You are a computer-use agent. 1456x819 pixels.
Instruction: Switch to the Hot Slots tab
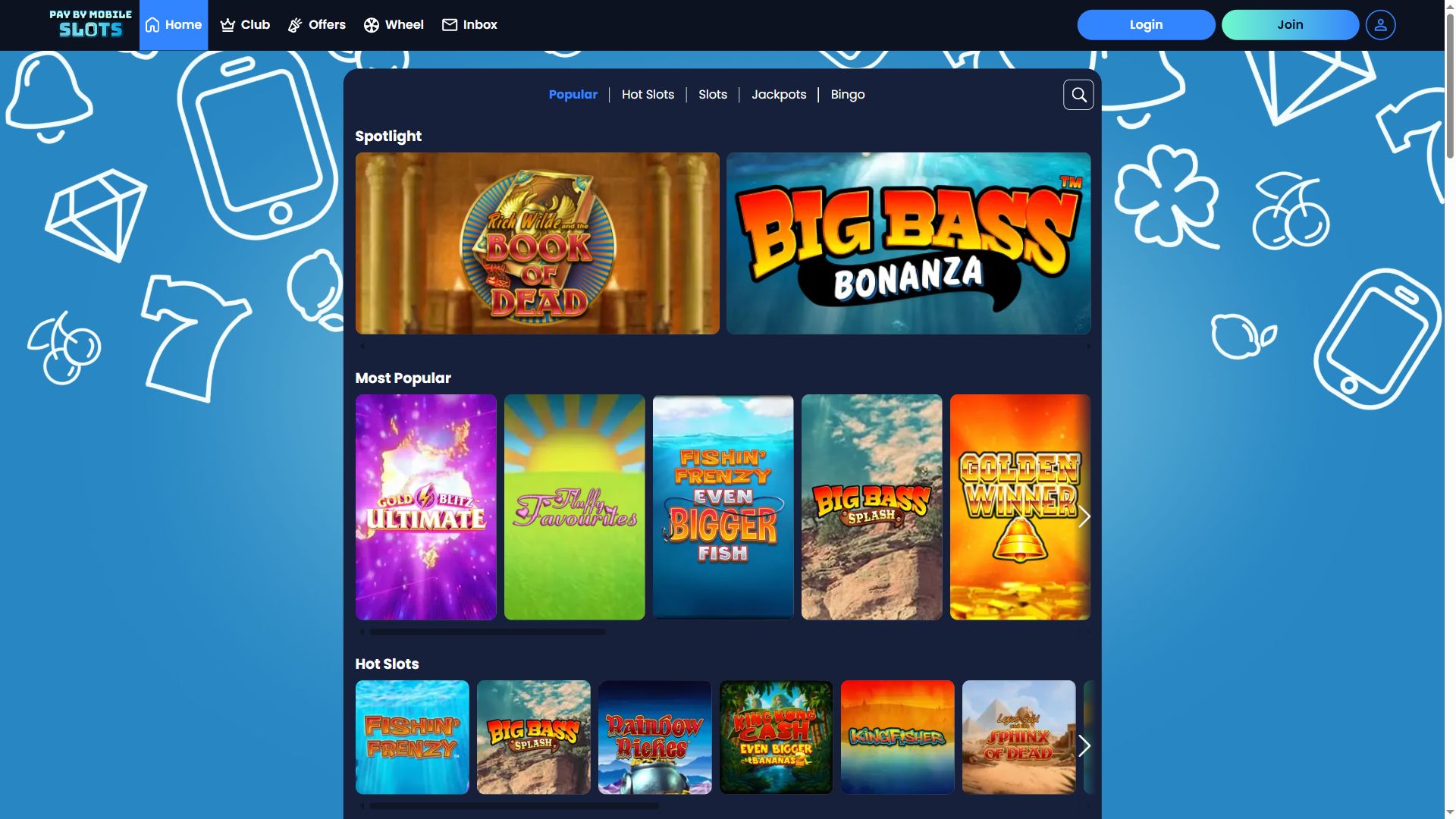point(648,95)
